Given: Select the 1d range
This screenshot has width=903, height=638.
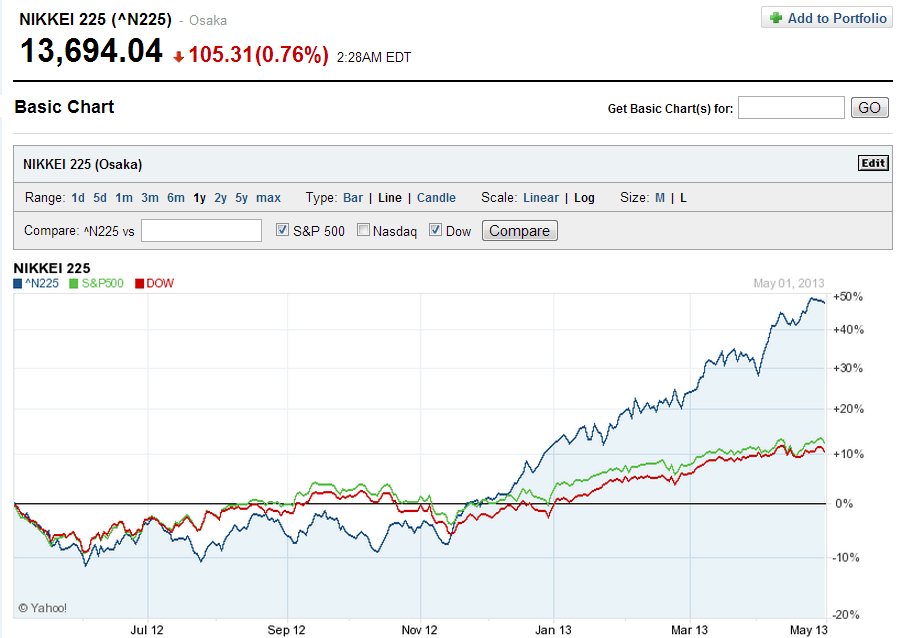Looking at the screenshot, I should 78,198.
